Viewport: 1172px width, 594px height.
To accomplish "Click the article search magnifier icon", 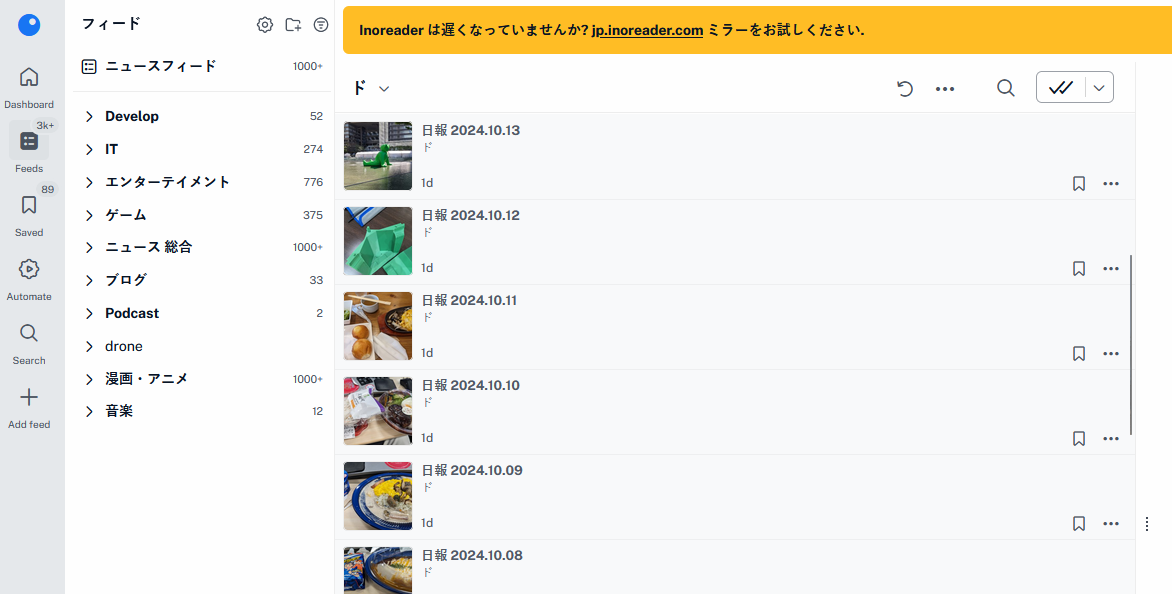I will pos(1005,88).
